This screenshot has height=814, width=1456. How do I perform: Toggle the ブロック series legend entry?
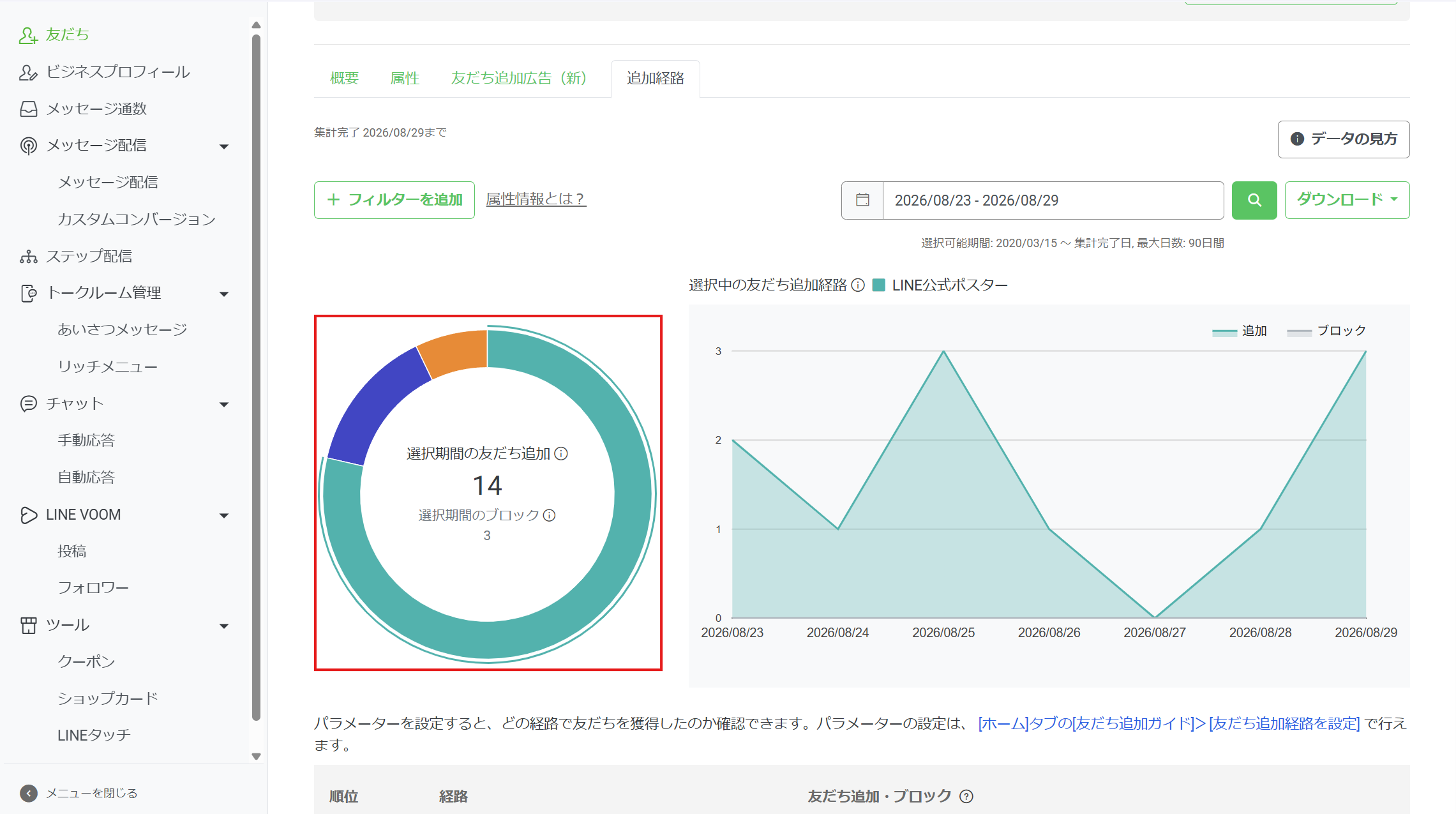pos(1326,331)
